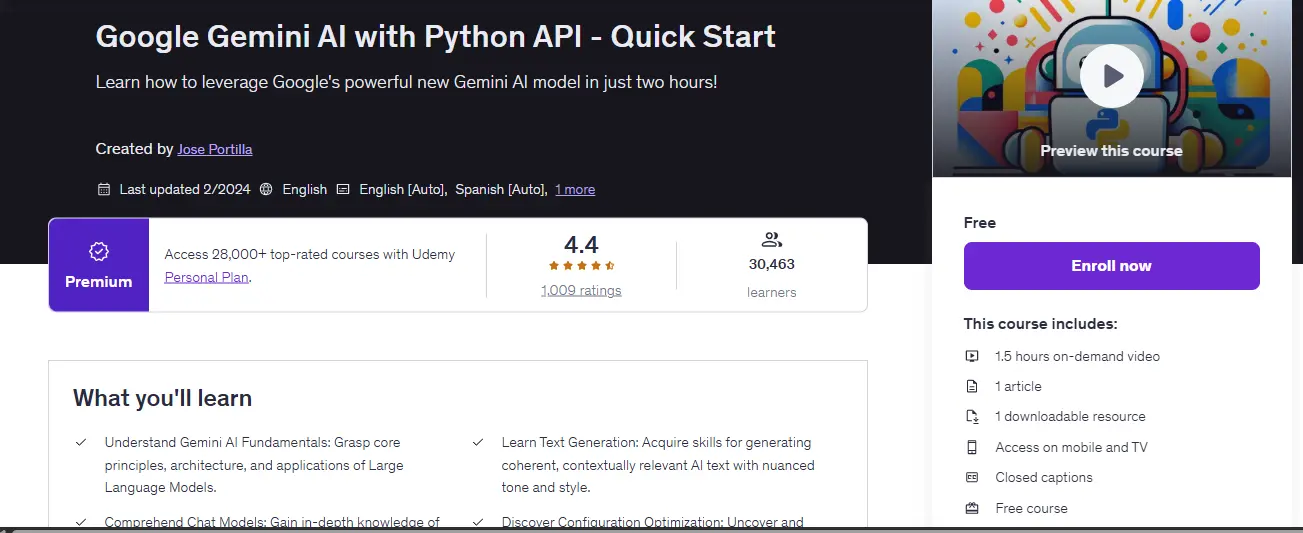Viewport: 1303px width, 533px height.
Task: Click '1 downloadable resource' text
Action: (1070, 417)
